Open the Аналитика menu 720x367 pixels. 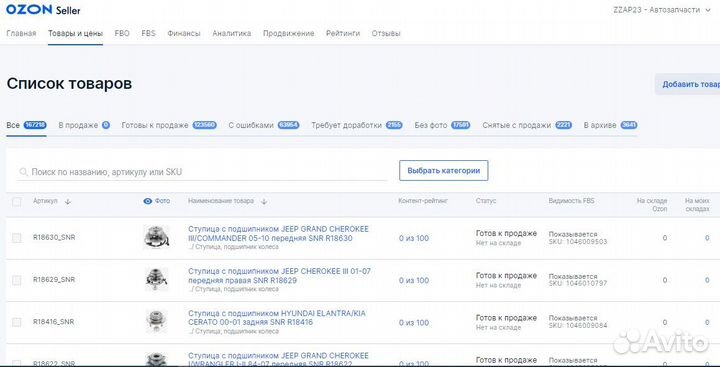(x=232, y=34)
